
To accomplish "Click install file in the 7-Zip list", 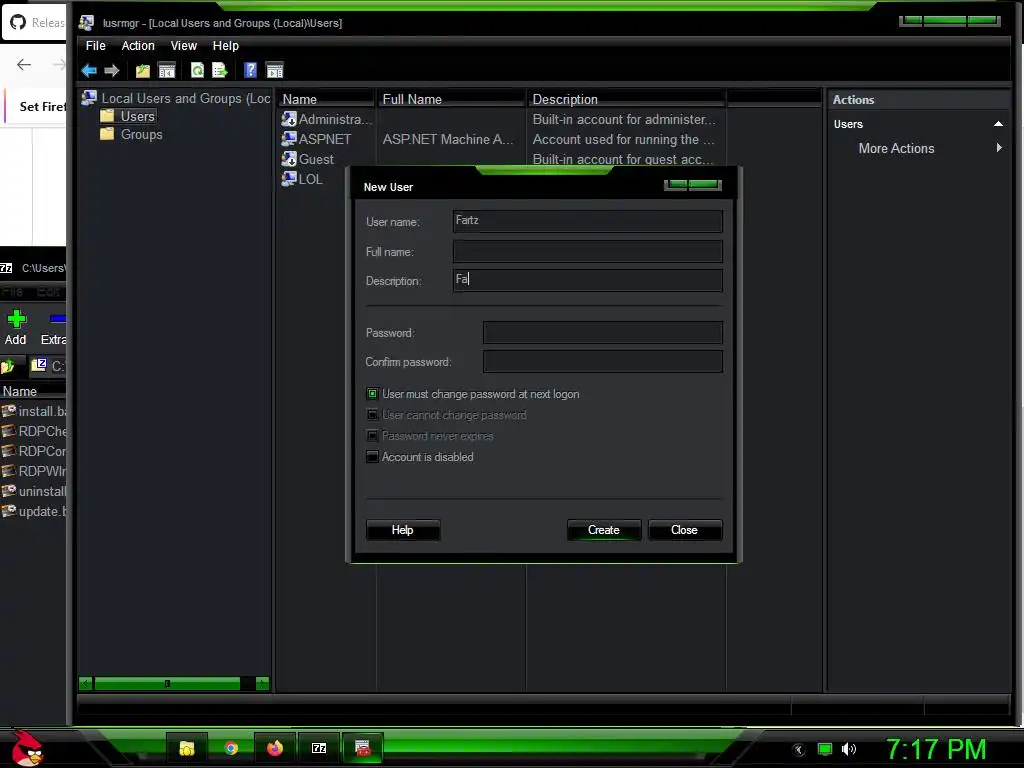I will (34, 411).
